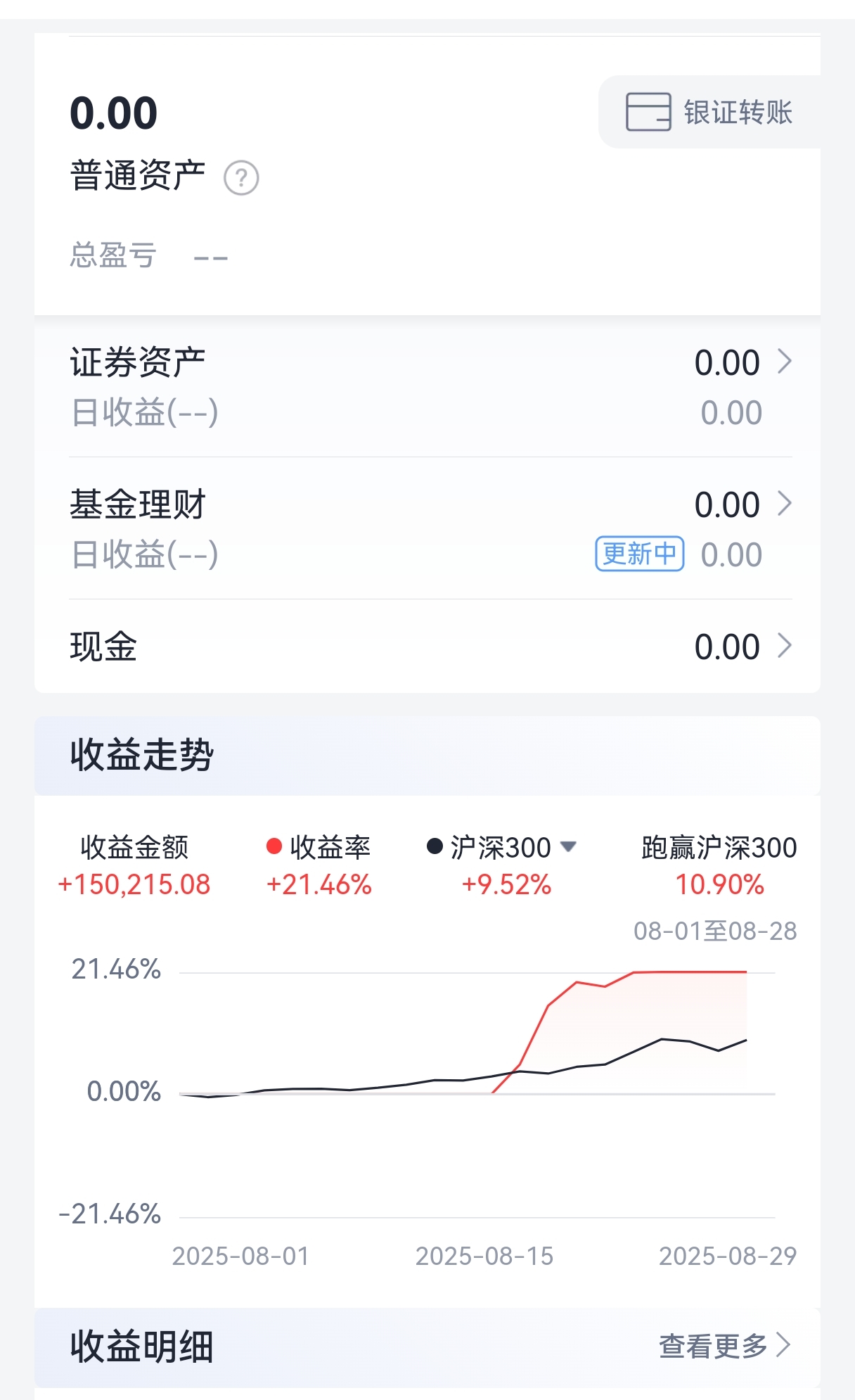
Task: Expand 现金 details via chevron
Action: click(785, 646)
